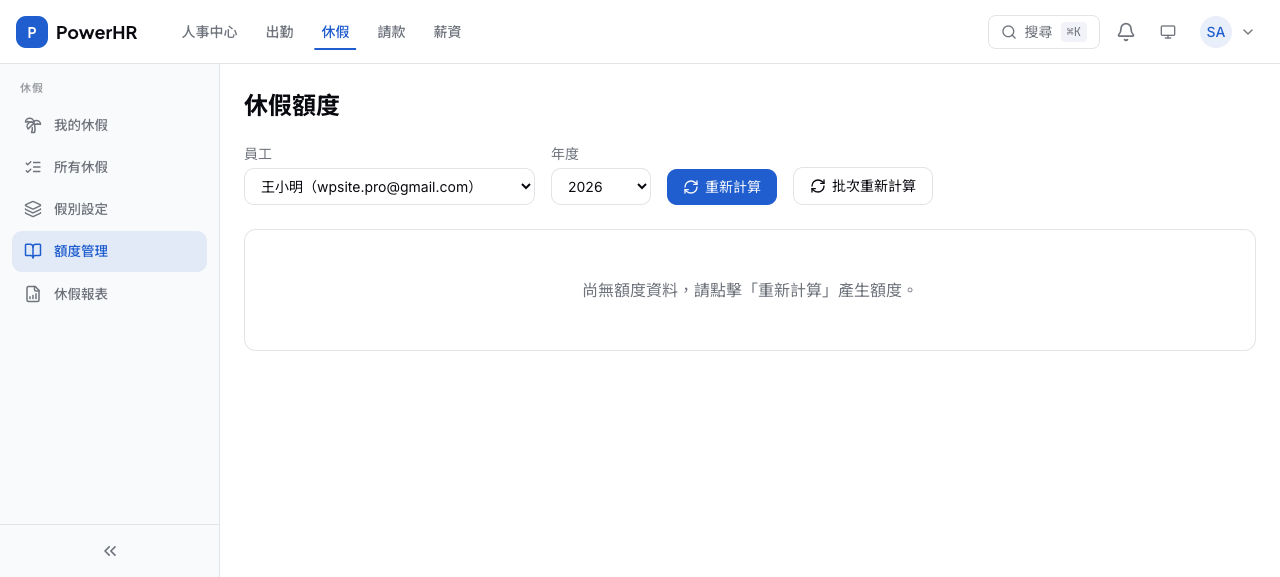This screenshot has height=577, width=1280.
Task: Open the 員工 employee dropdown
Action: point(389,186)
